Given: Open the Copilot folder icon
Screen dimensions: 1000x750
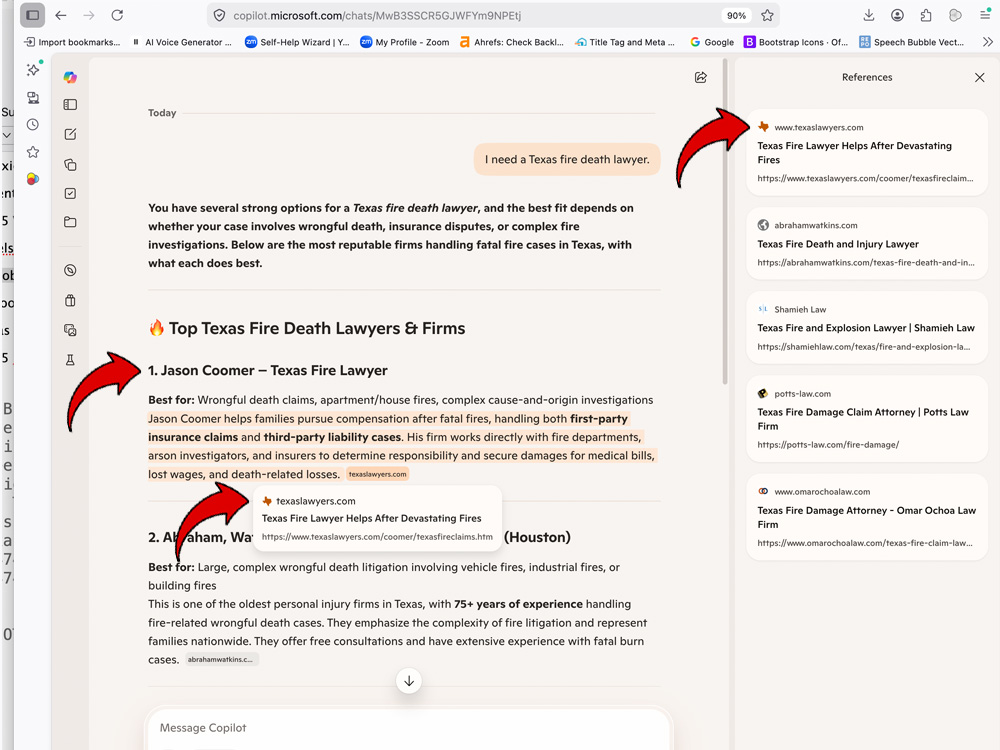Looking at the screenshot, I should point(70,222).
